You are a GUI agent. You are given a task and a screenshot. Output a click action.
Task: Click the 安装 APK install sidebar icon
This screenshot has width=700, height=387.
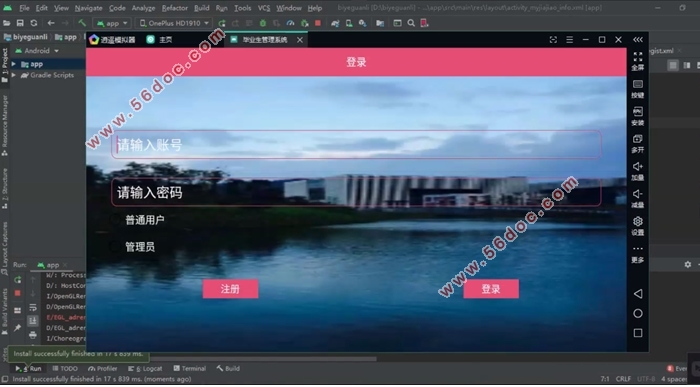(x=638, y=116)
